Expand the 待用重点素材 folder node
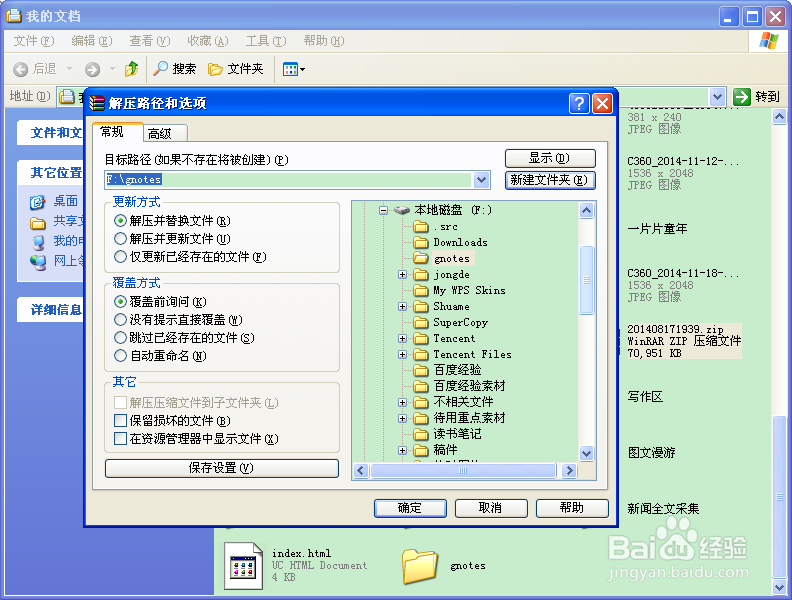The image size is (792, 600). point(403,418)
